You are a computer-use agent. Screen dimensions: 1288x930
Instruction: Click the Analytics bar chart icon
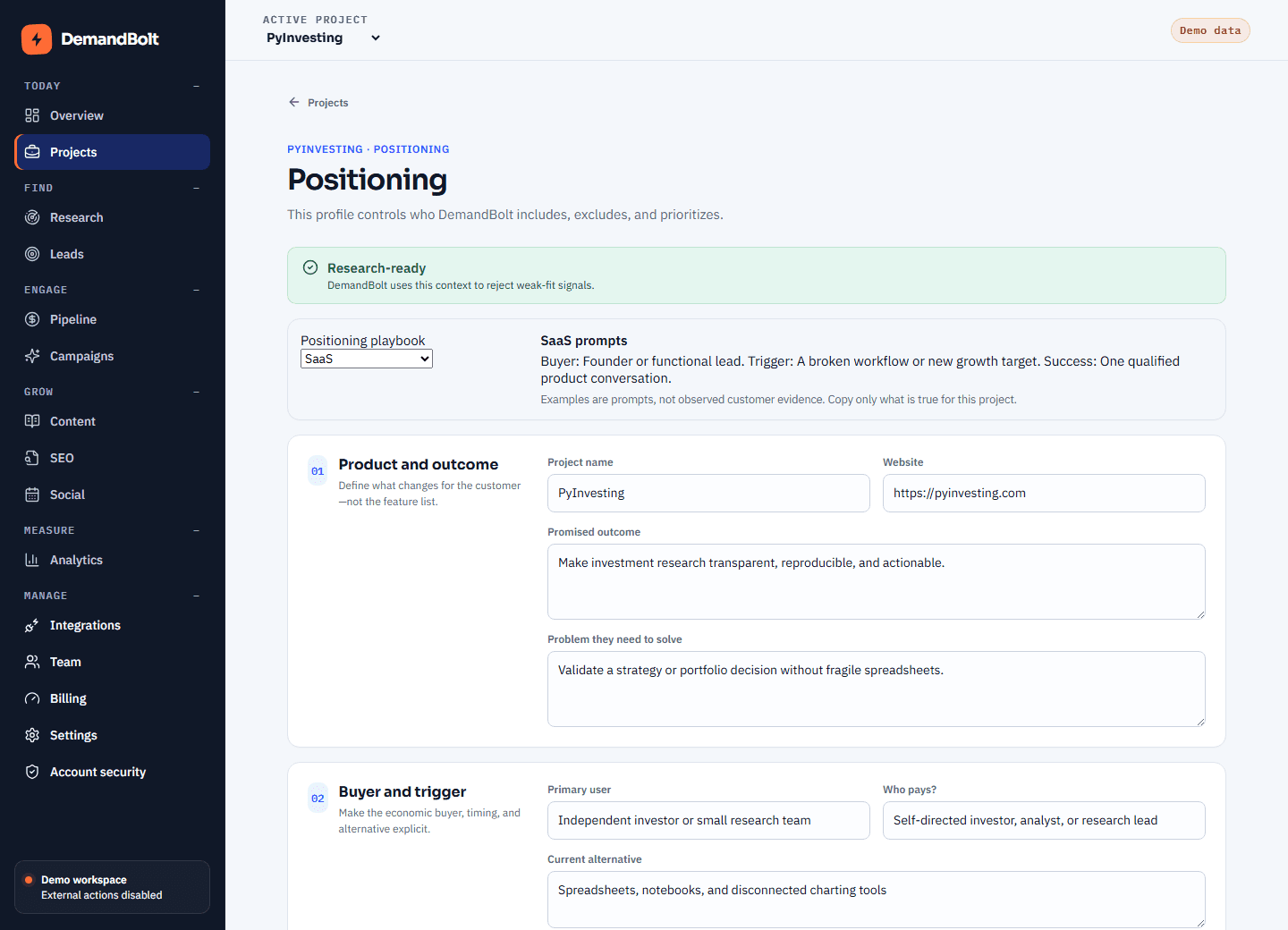(32, 560)
